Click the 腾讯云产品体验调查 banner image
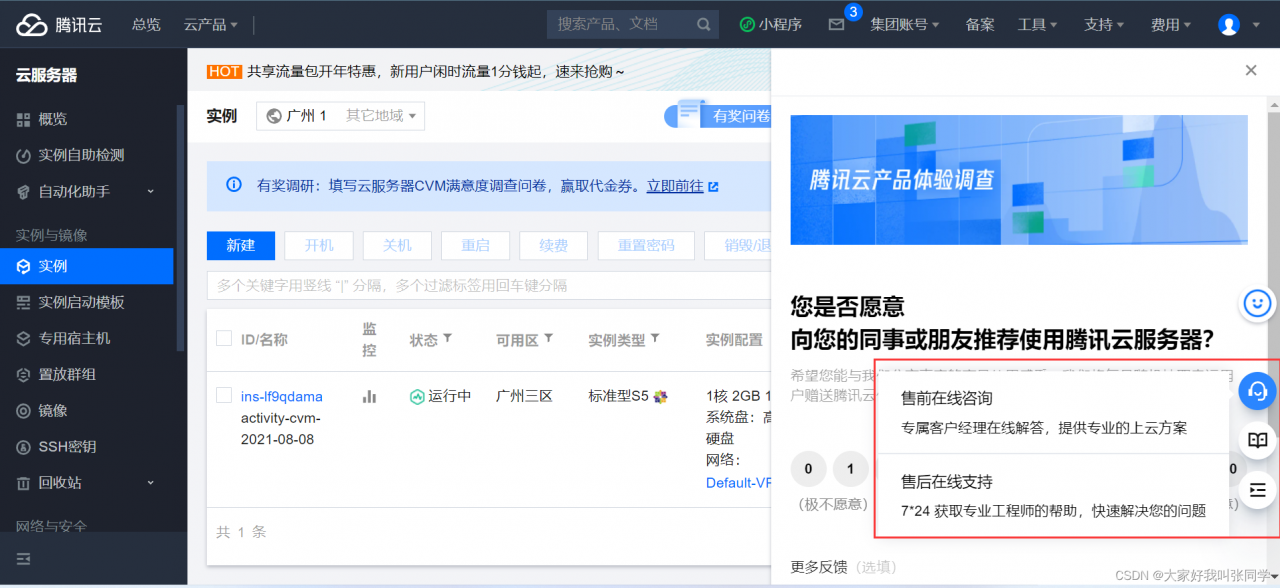The width and height of the screenshot is (1280, 588). coord(1019,180)
